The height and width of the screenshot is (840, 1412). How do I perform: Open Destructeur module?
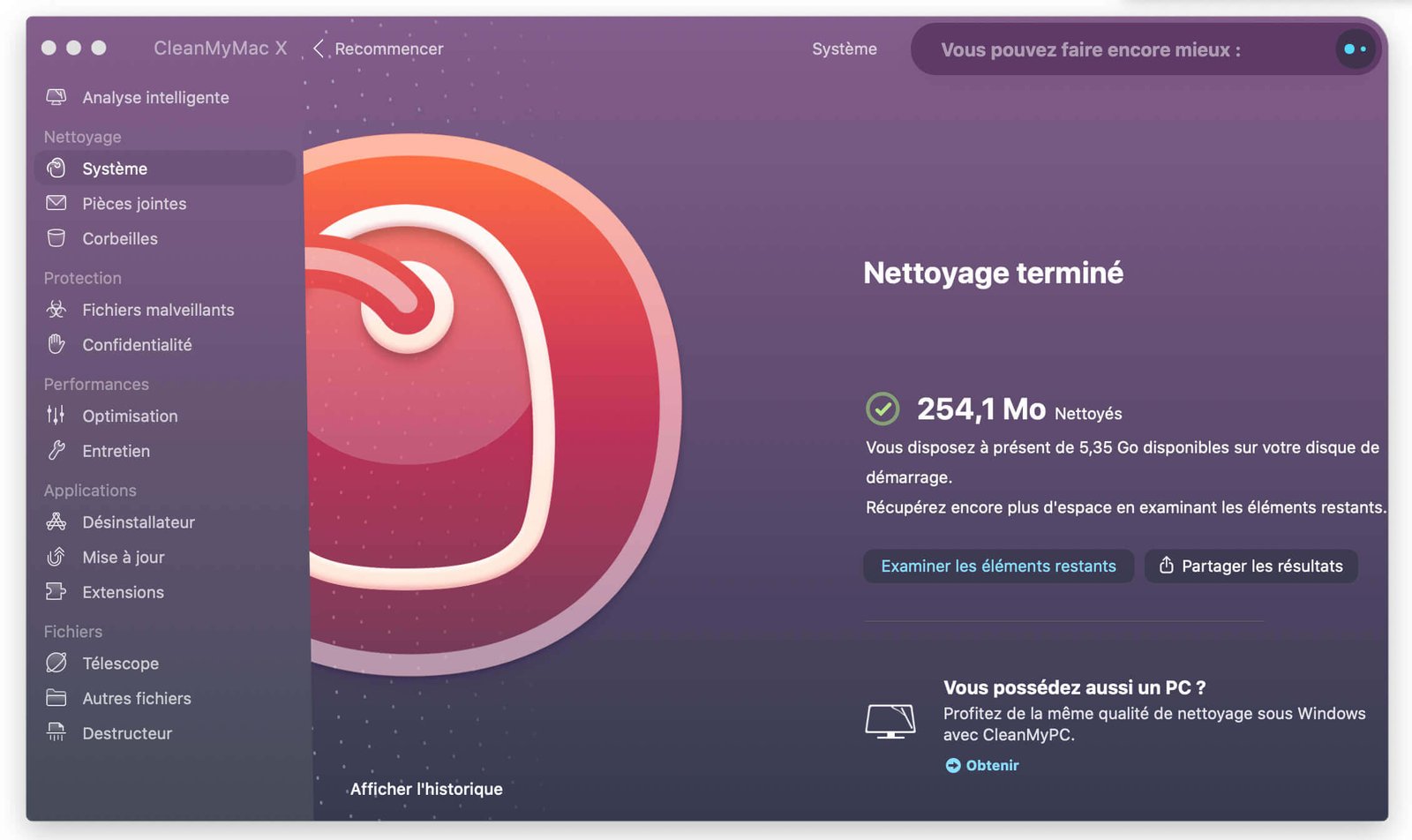(164, 733)
